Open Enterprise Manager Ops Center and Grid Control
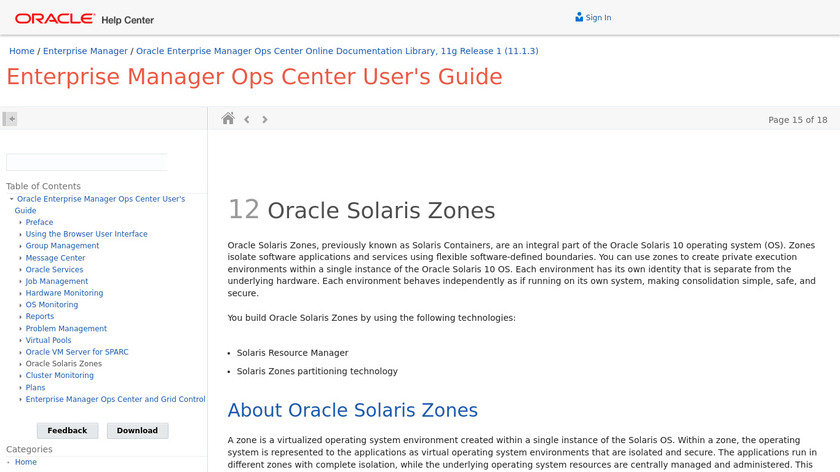 [x=115, y=399]
